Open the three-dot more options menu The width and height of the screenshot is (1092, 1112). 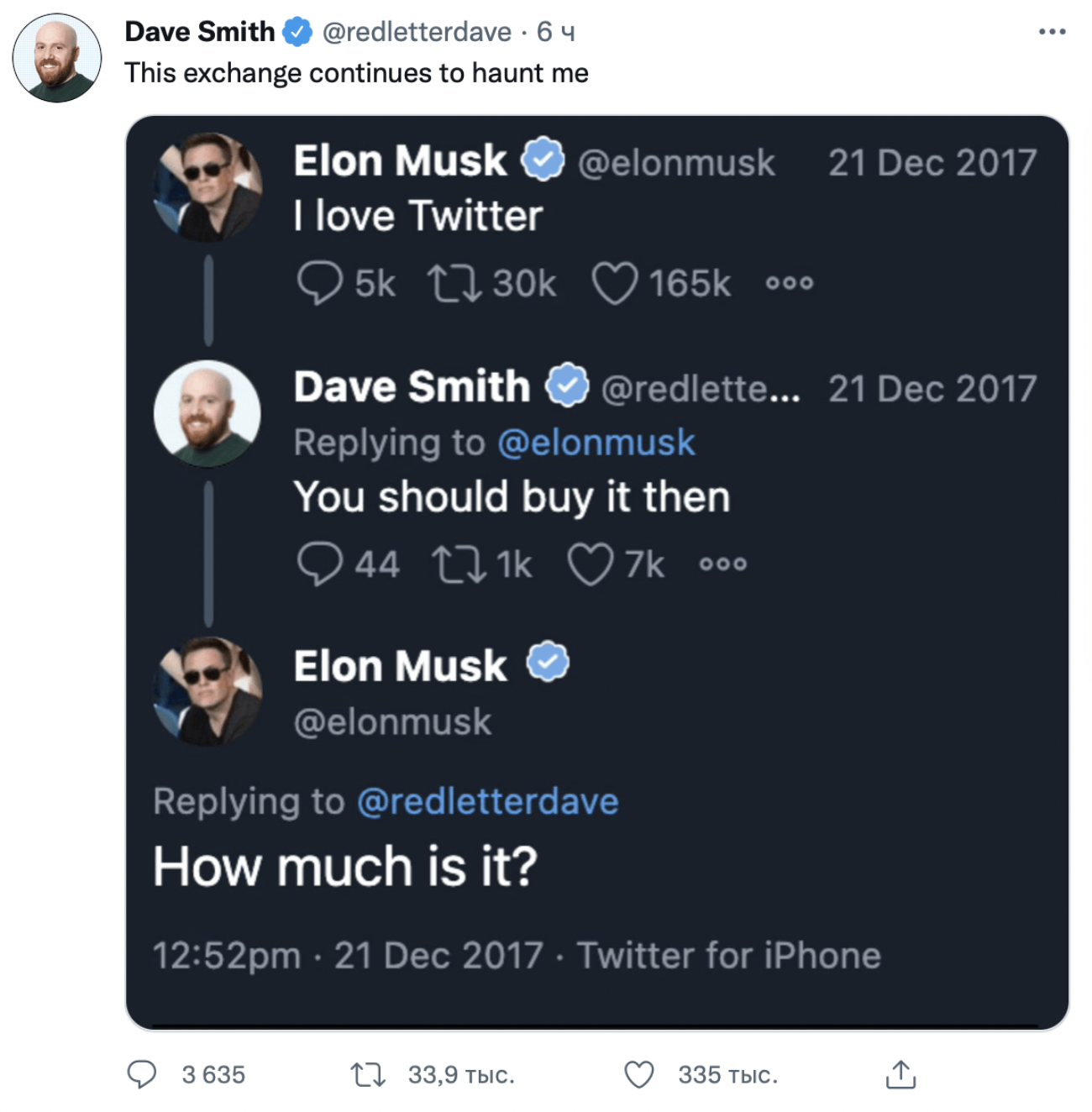pos(1052,32)
